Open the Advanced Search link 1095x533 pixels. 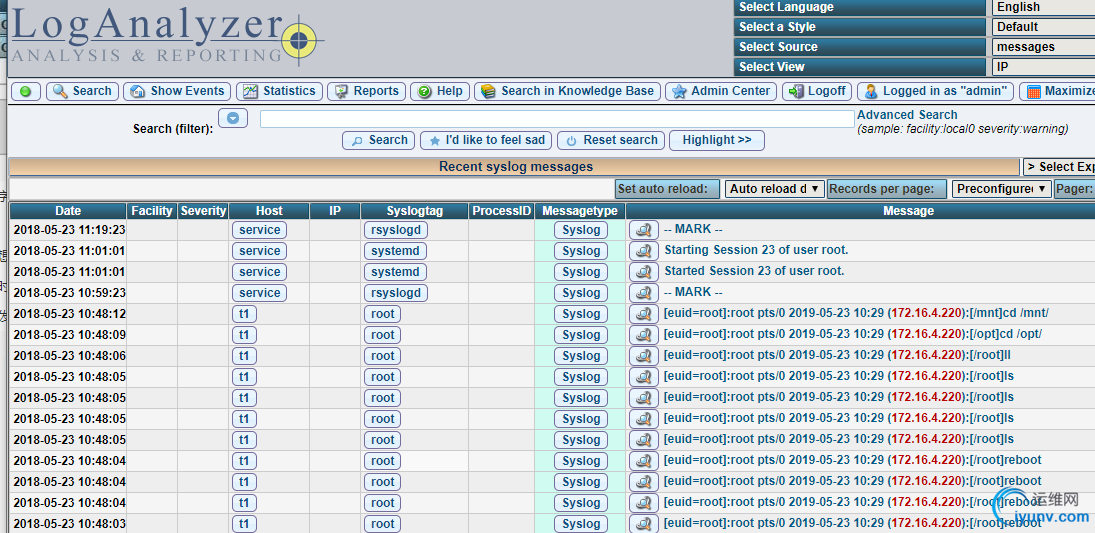pyautogui.click(x=907, y=115)
